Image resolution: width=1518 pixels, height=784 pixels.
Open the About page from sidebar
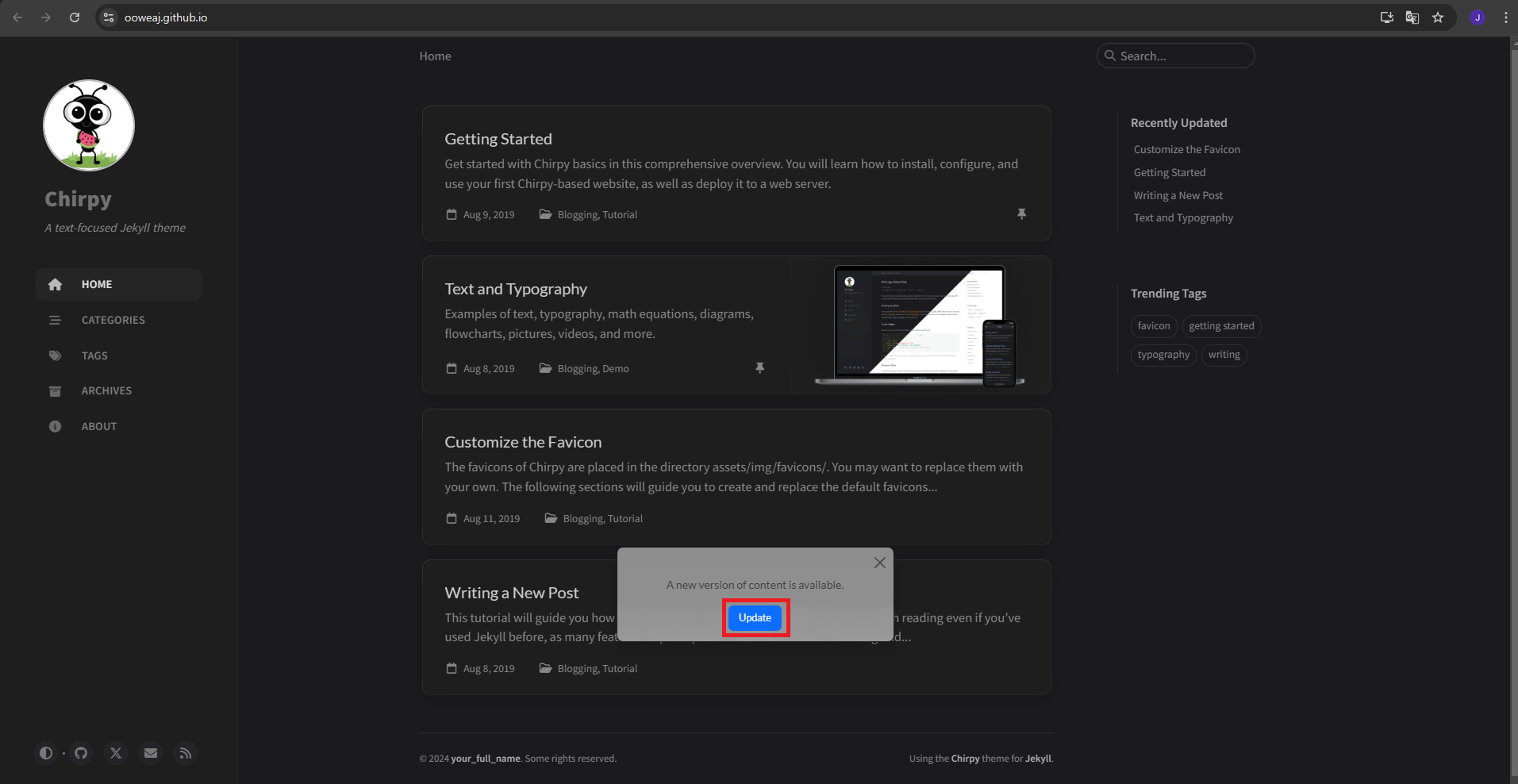[99, 426]
